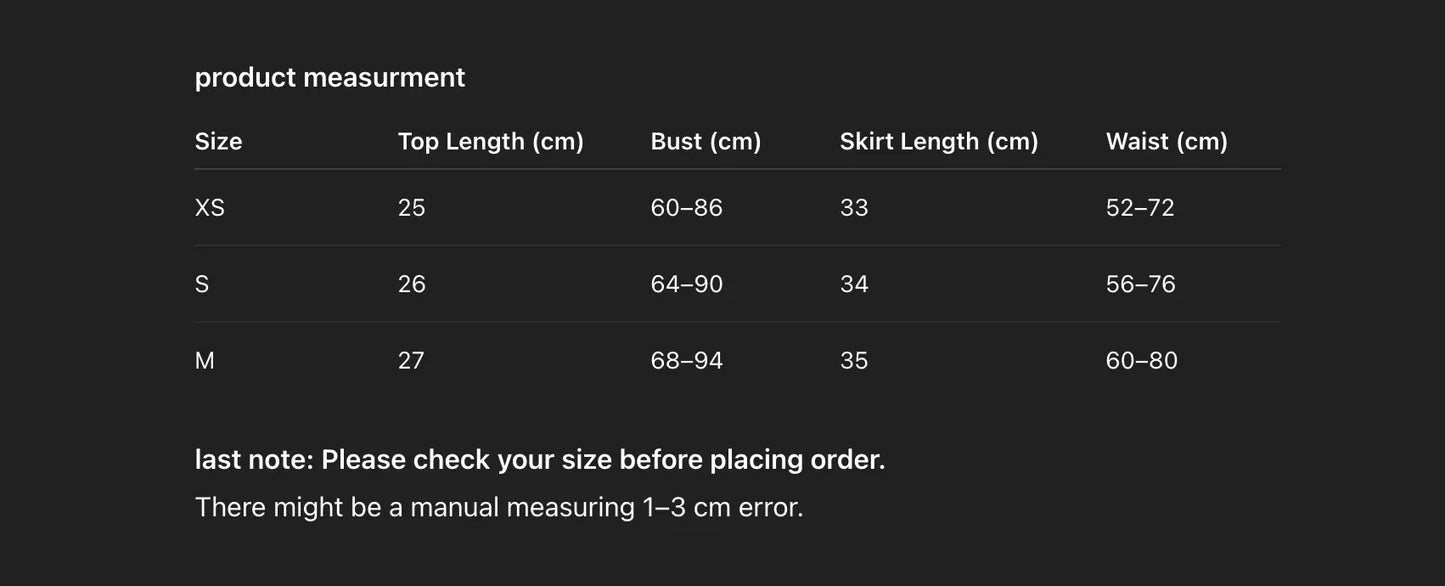This screenshot has width=1445, height=586.
Task: Click the "Please check your size" note
Action: pyautogui.click(x=540, y=460)
